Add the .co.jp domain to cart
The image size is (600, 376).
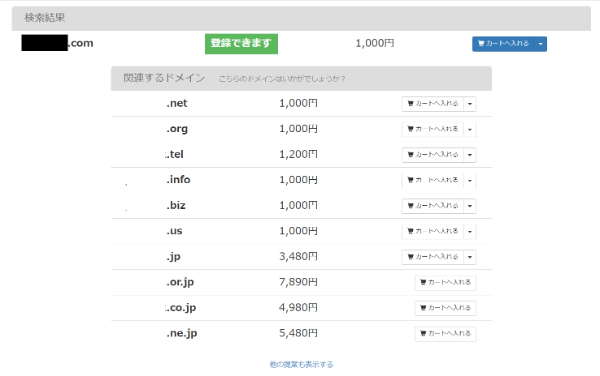tap(445, 308)
